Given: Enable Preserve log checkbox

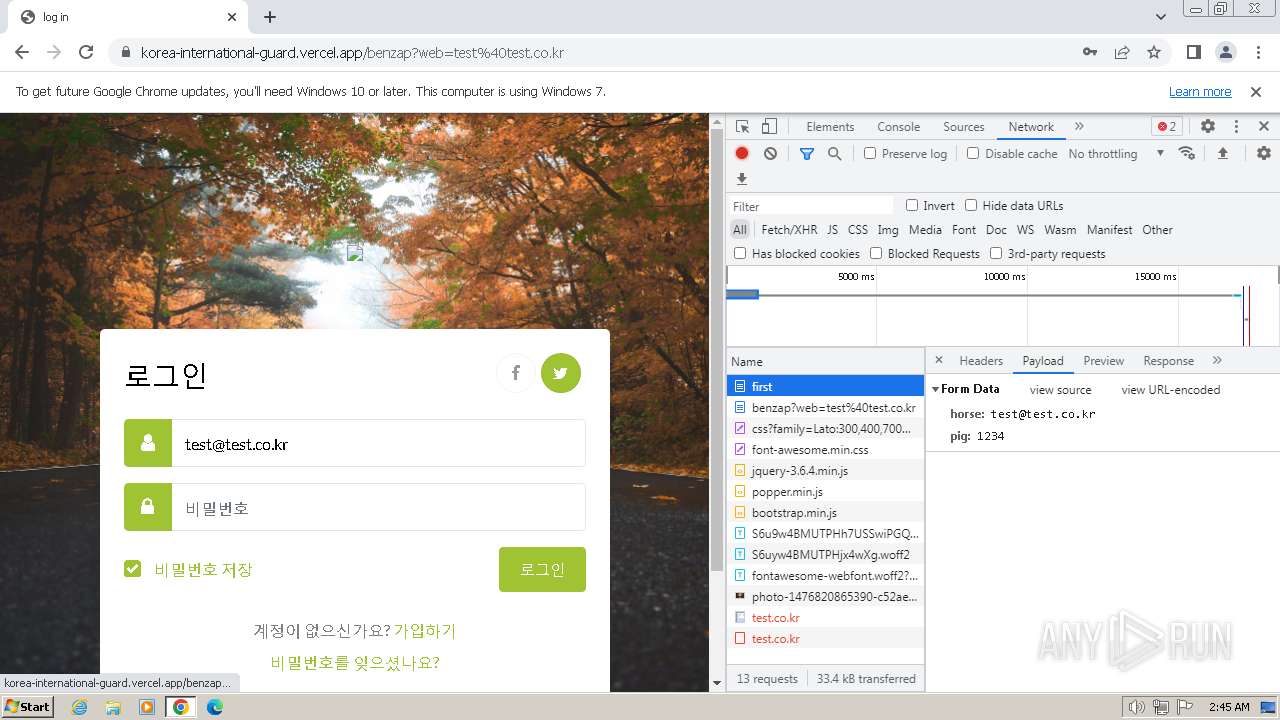Looking at the screenshot, I should point(870,153).
